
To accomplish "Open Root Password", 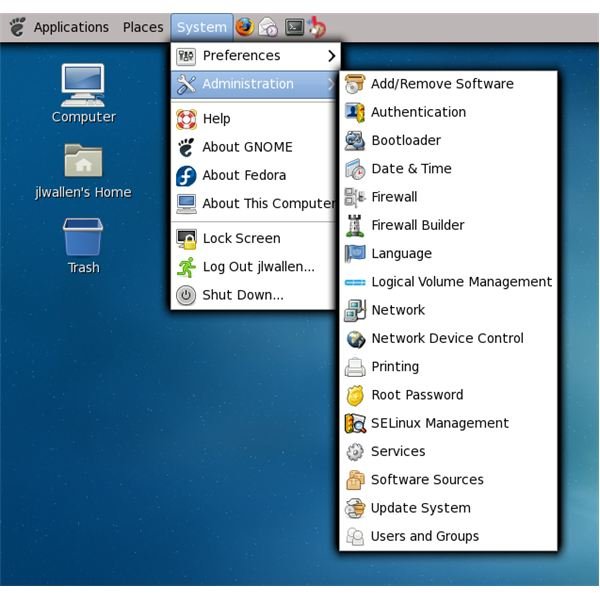I will click(448, 395).
